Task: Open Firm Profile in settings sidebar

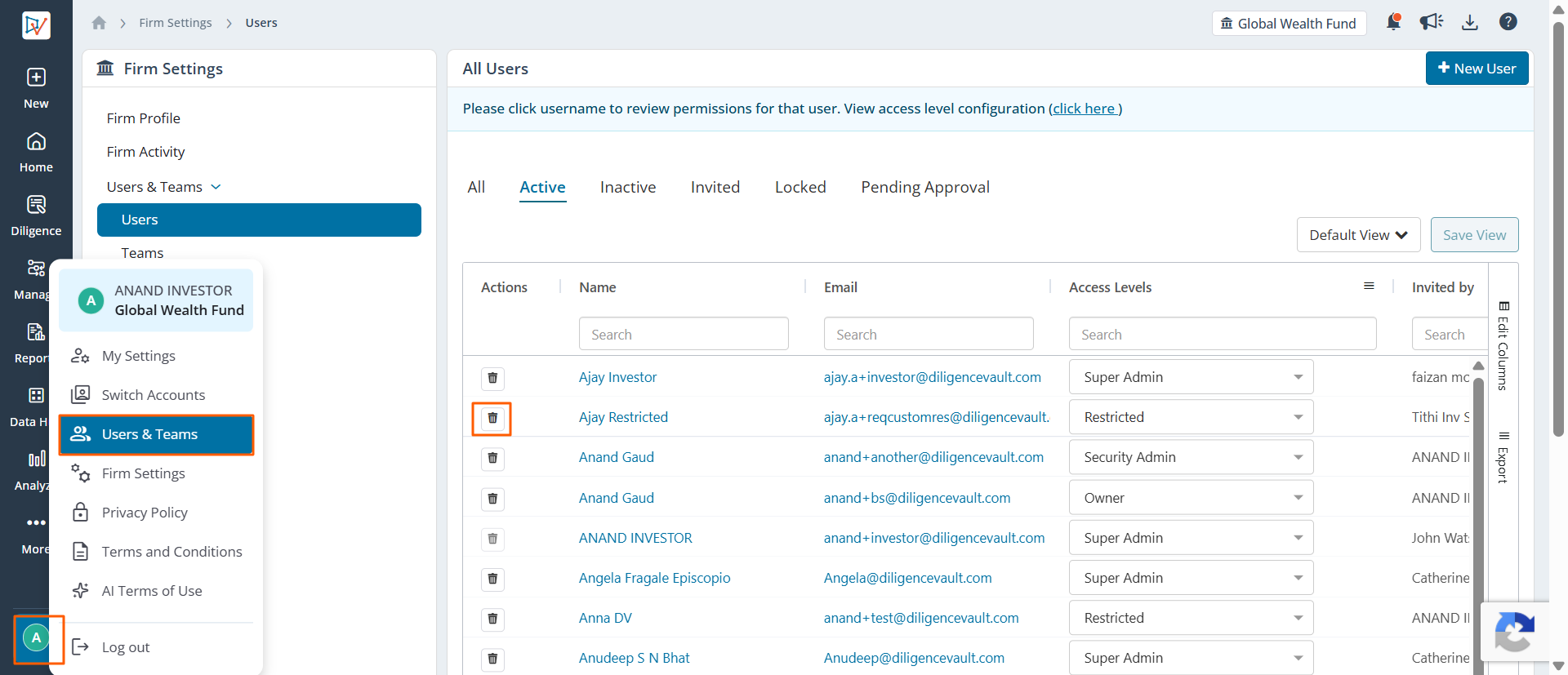Action: (144, 118)
